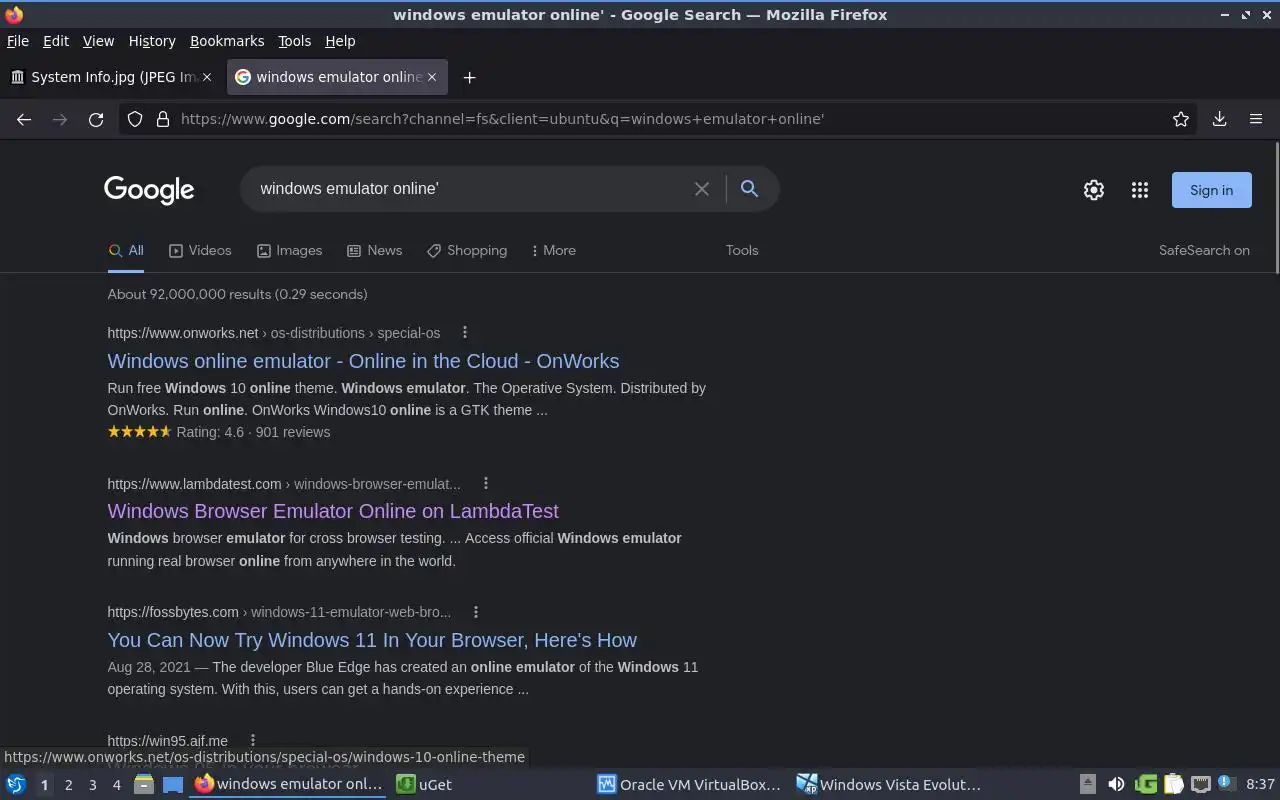Open the Bookmarks menu
The height and width of the screenshot is (800, 1280).
coord(227,41)
